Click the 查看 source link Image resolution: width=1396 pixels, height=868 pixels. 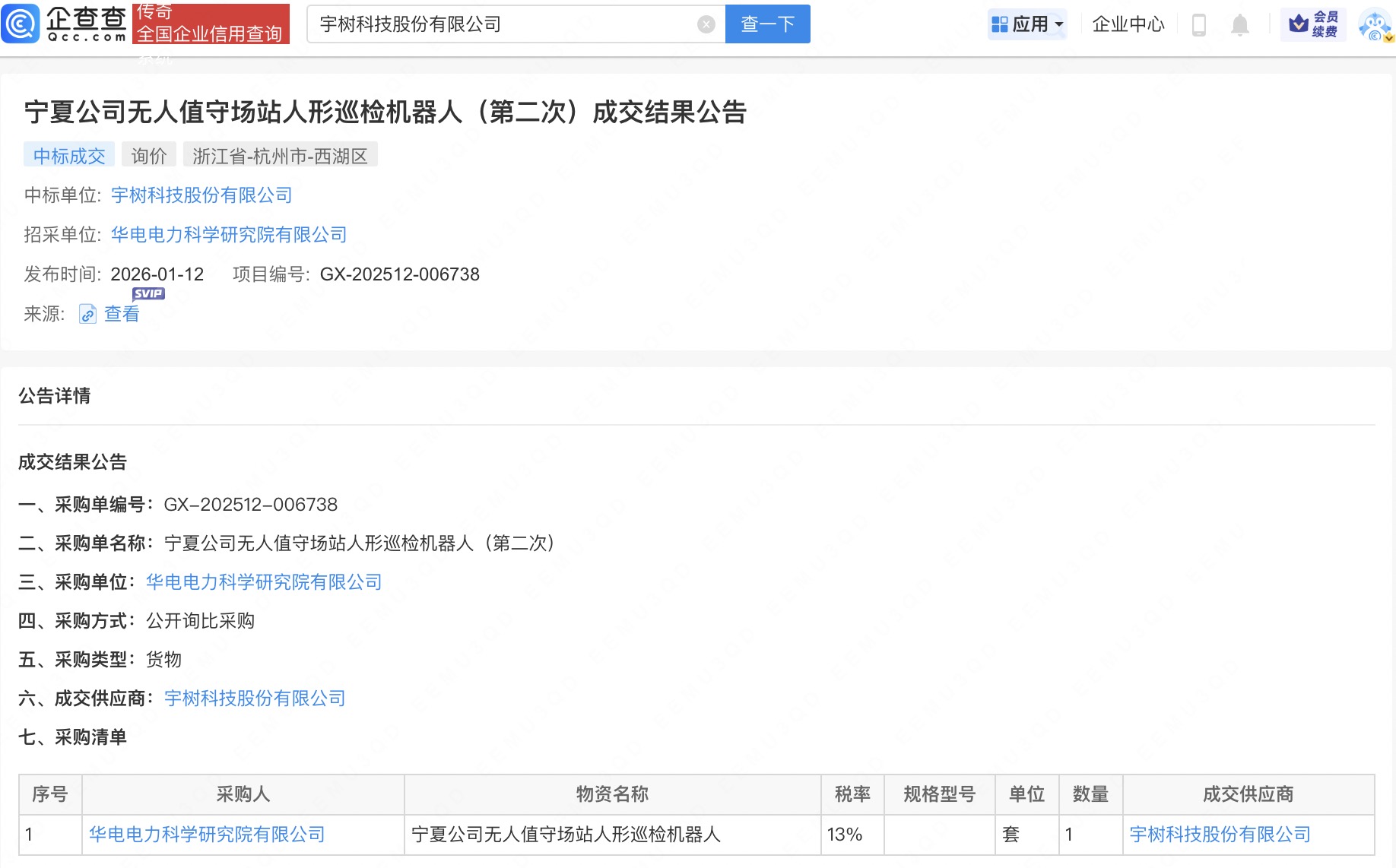tap(121, 314)
